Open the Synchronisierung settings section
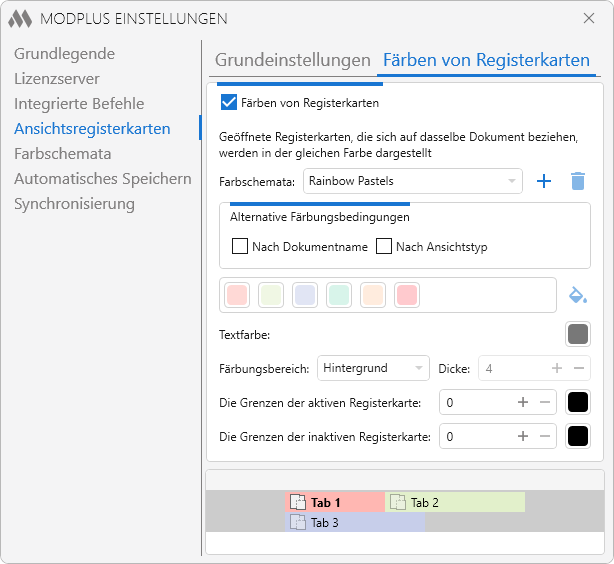 74,204
